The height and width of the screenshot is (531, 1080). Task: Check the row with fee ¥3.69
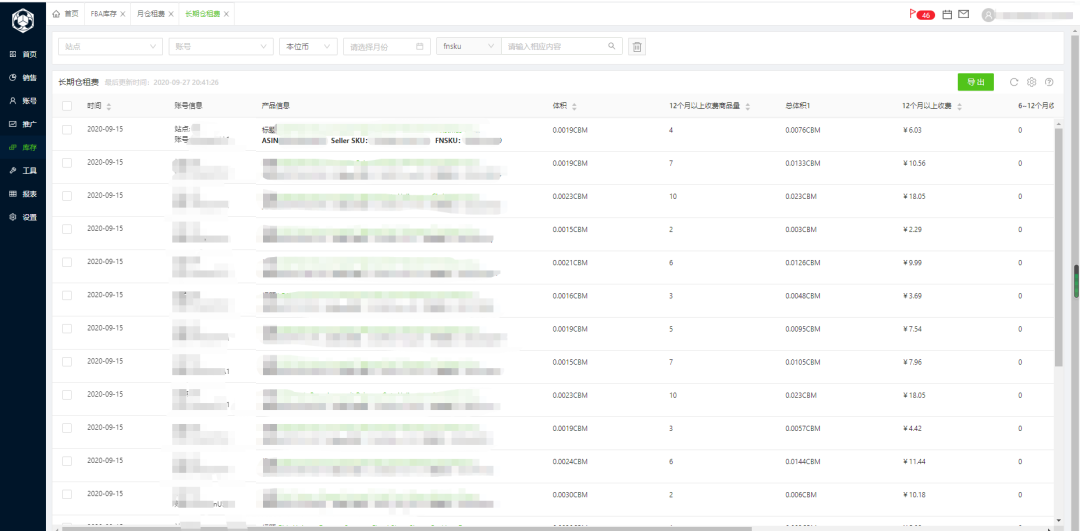(x=67, y=295)
